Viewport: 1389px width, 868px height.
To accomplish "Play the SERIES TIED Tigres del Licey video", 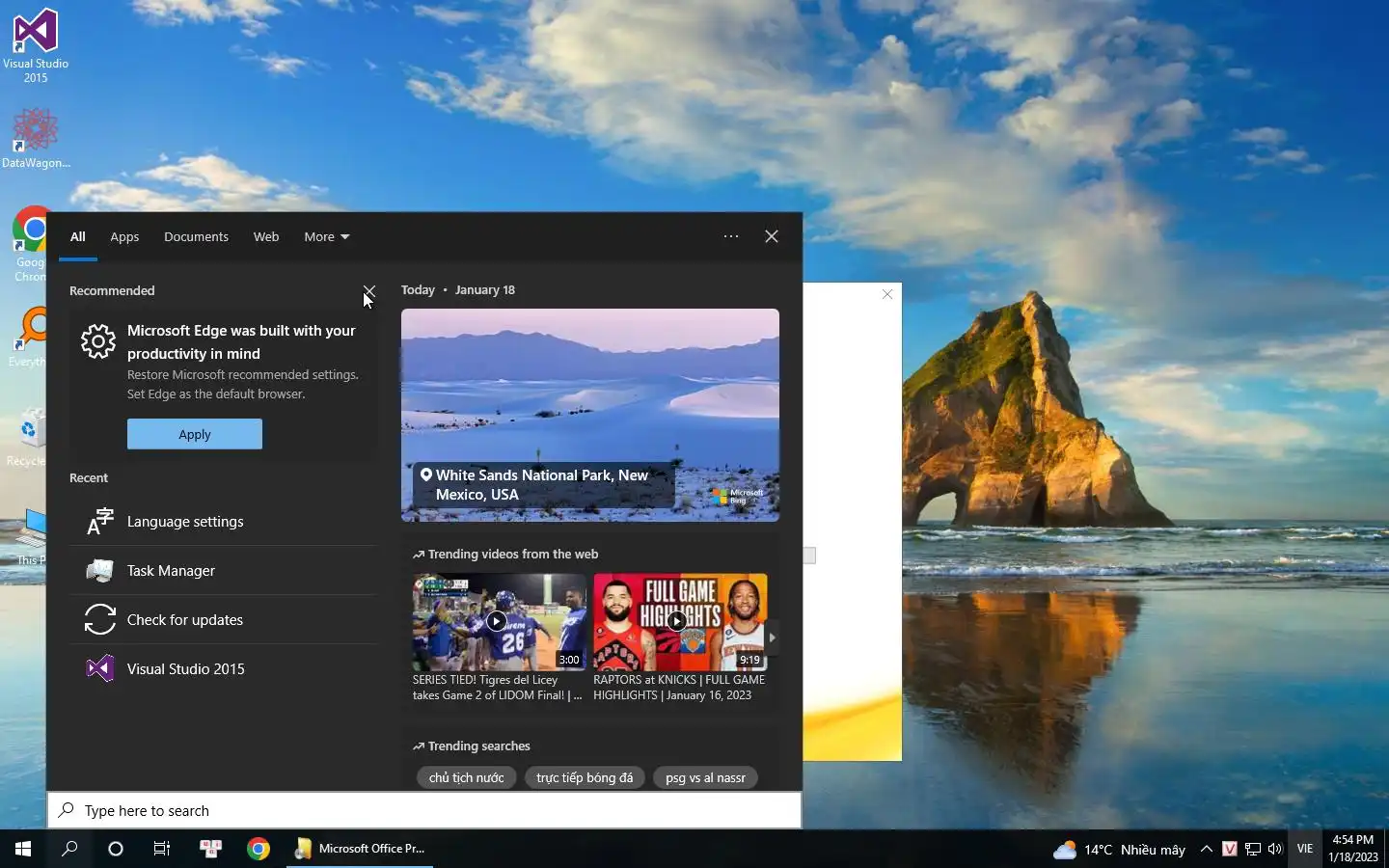I will (x=499, y=622).
